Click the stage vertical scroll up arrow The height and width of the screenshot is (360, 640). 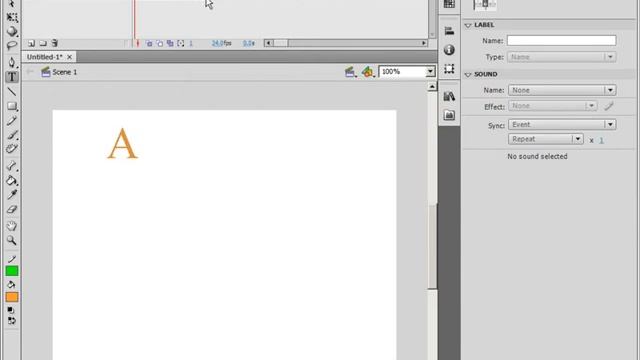tap(432, 87)
